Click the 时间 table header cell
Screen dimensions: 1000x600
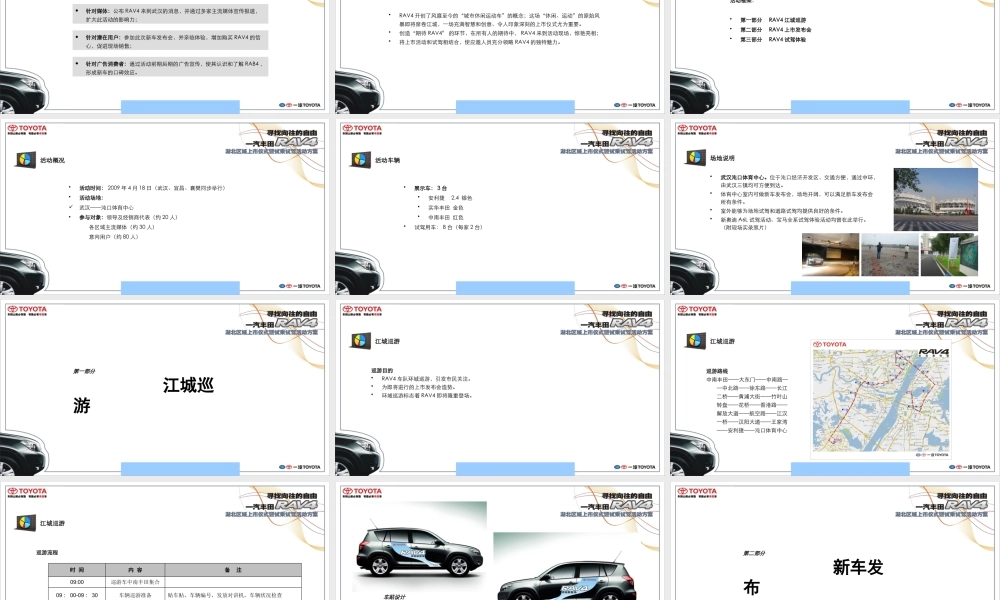(77, 569)
